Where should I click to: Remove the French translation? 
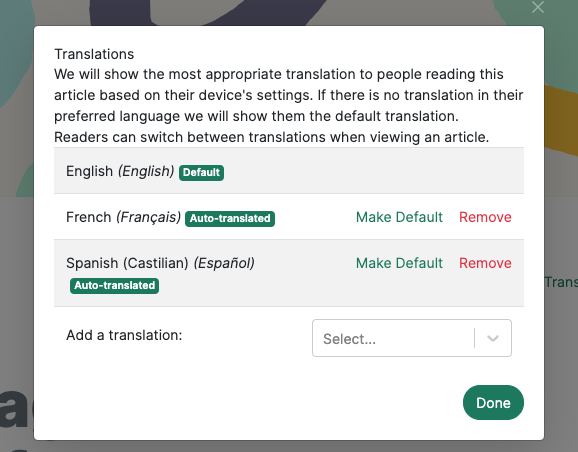[485, 217]
